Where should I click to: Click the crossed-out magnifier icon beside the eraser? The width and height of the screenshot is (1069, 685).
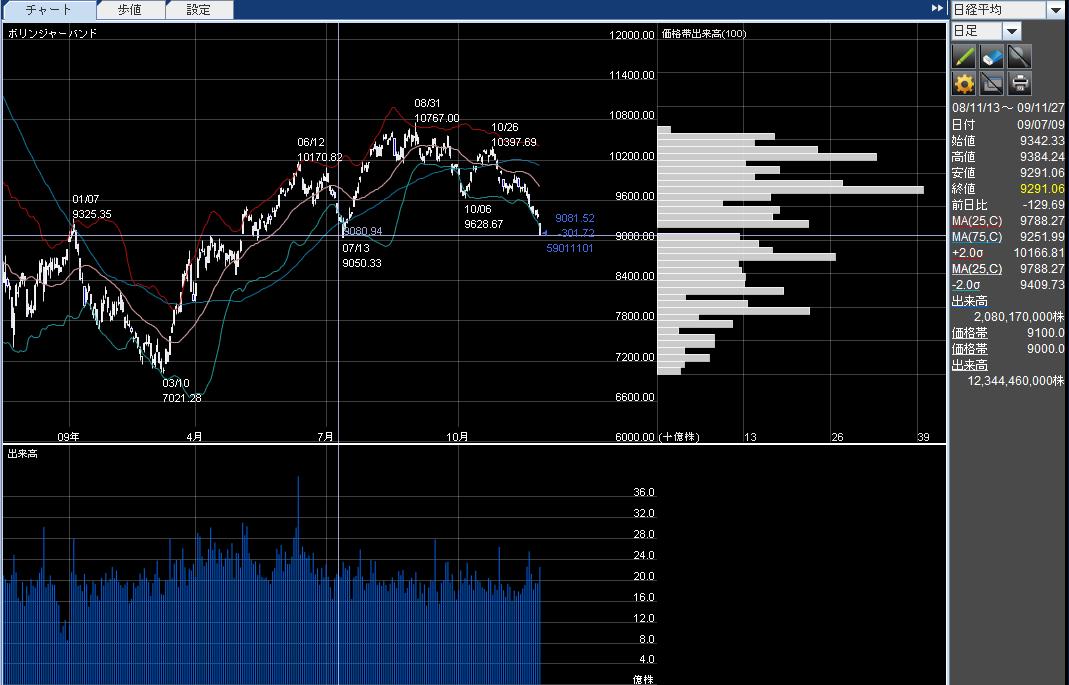click(1019, 57)
